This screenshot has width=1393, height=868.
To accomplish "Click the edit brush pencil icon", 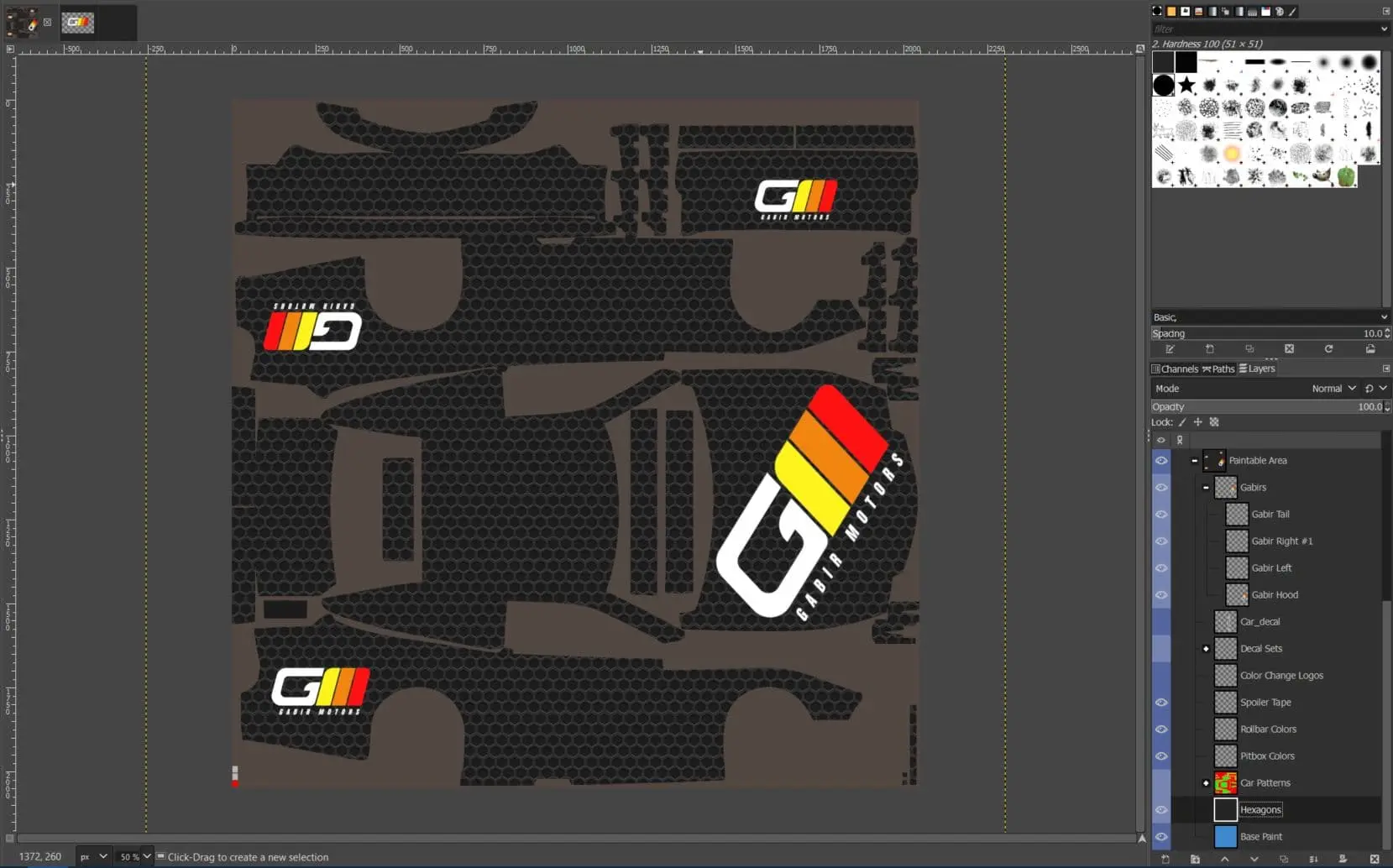I will point(1170,349).
